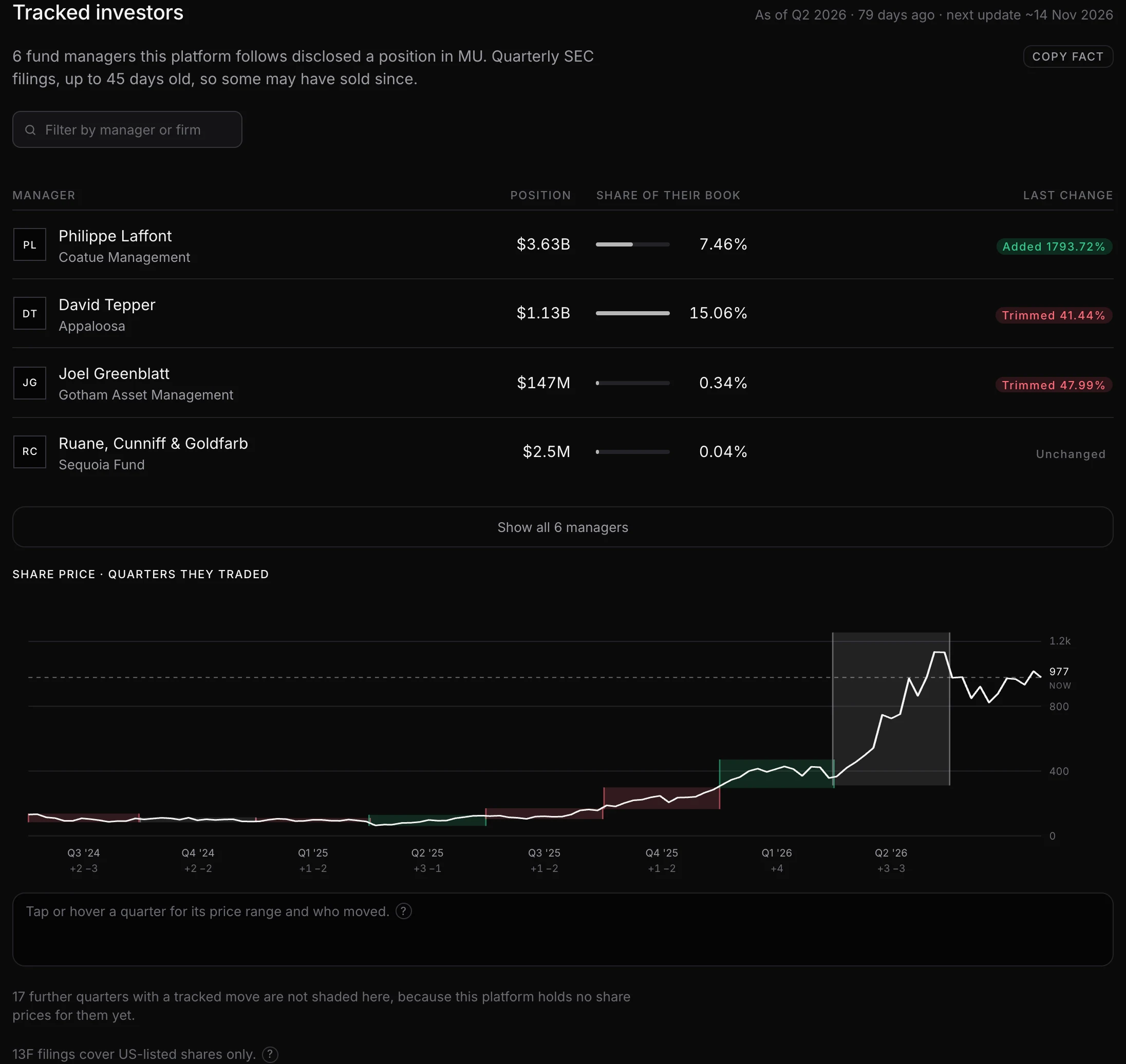Select the Q4 '24 quarter on chart axis

pos(198,853)
